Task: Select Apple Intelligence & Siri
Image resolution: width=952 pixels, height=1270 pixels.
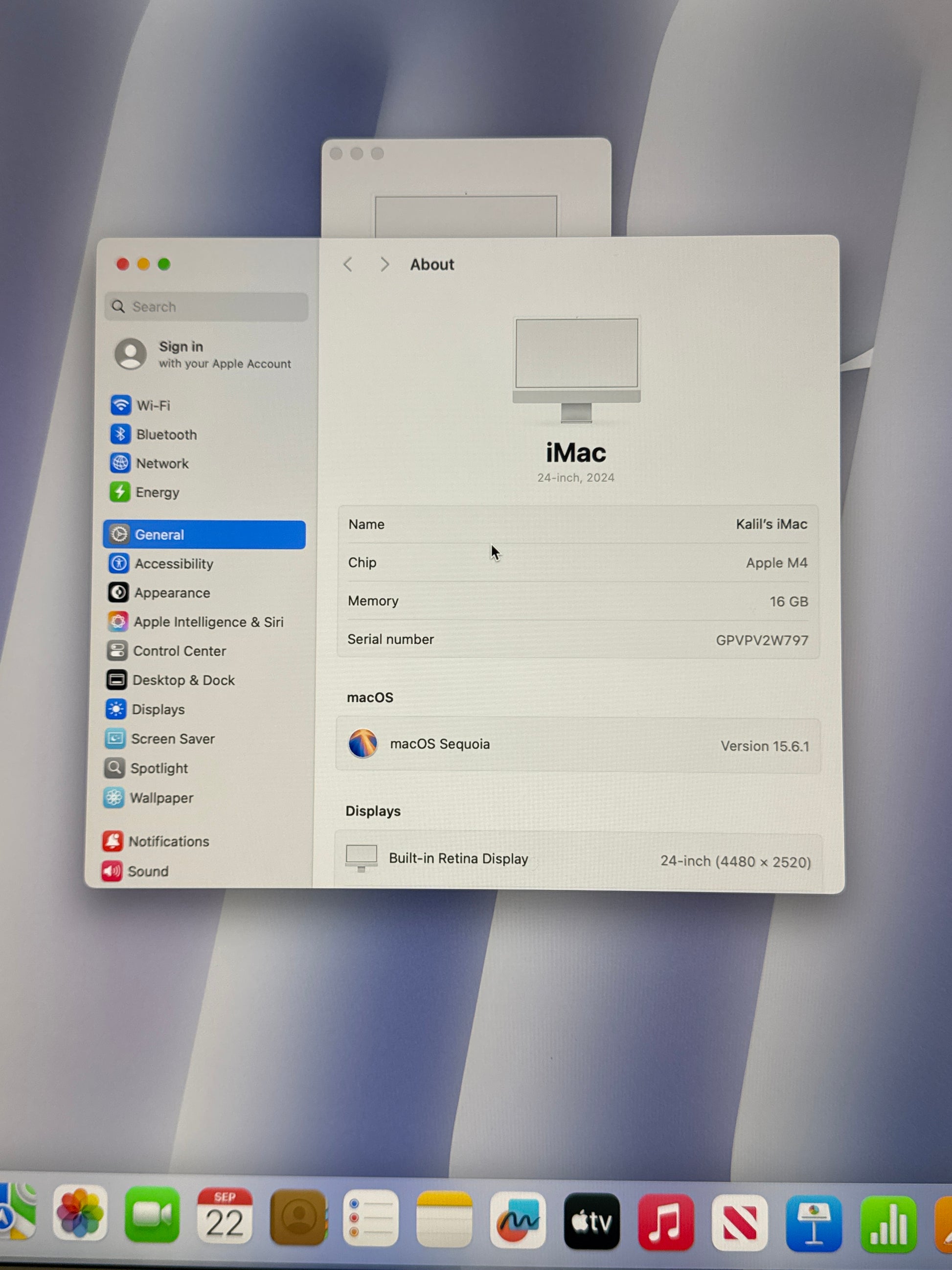Action: [x=208, y=623]
